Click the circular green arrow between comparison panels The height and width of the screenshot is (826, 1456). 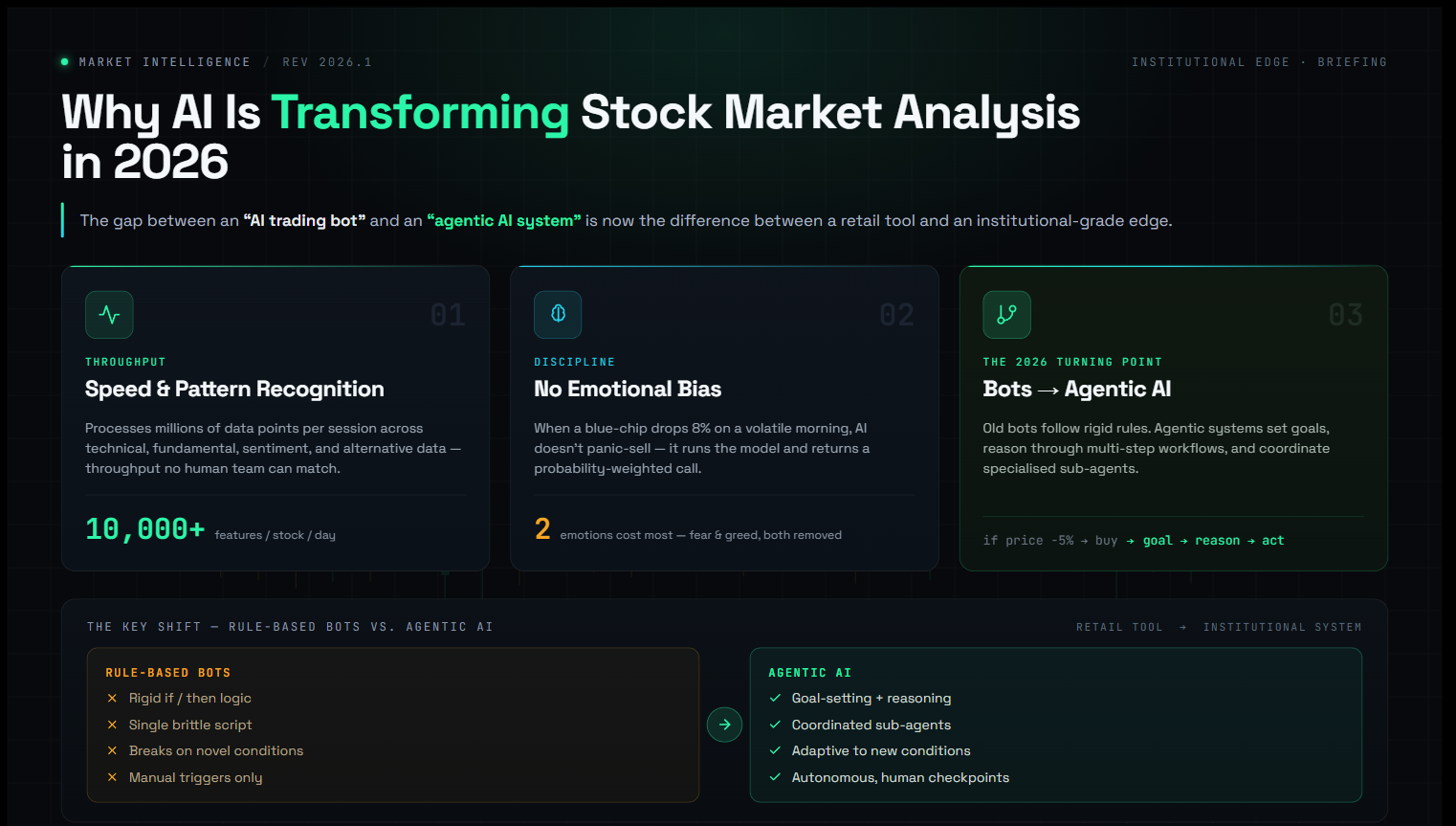(724, 725)
